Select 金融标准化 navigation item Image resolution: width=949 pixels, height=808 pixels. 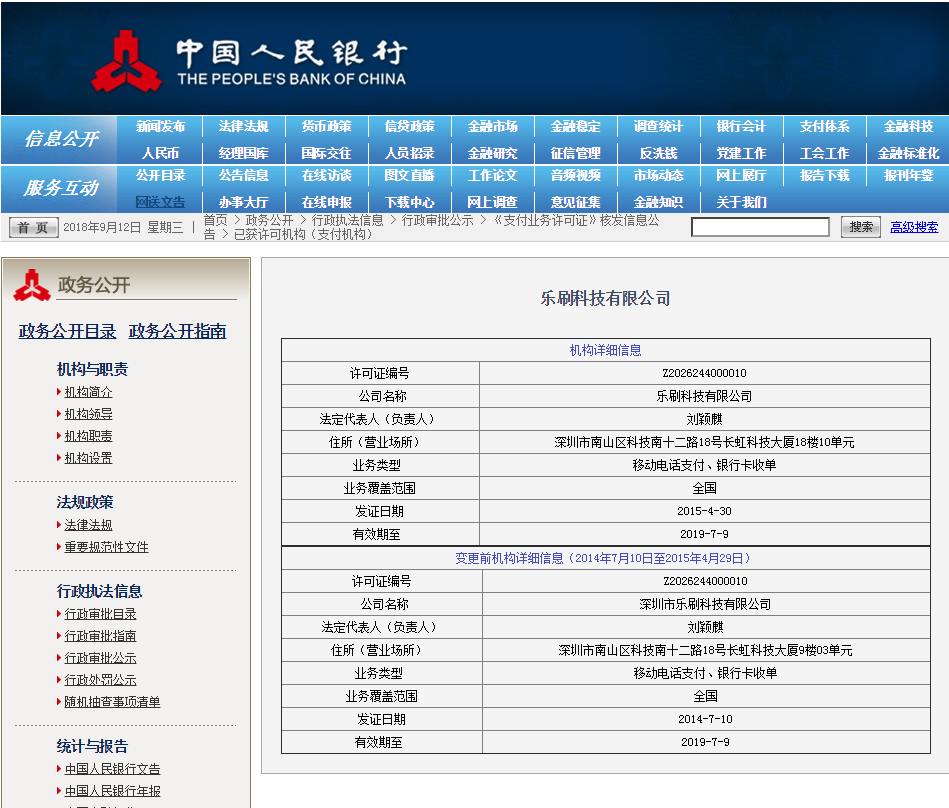tap(908, 153)
